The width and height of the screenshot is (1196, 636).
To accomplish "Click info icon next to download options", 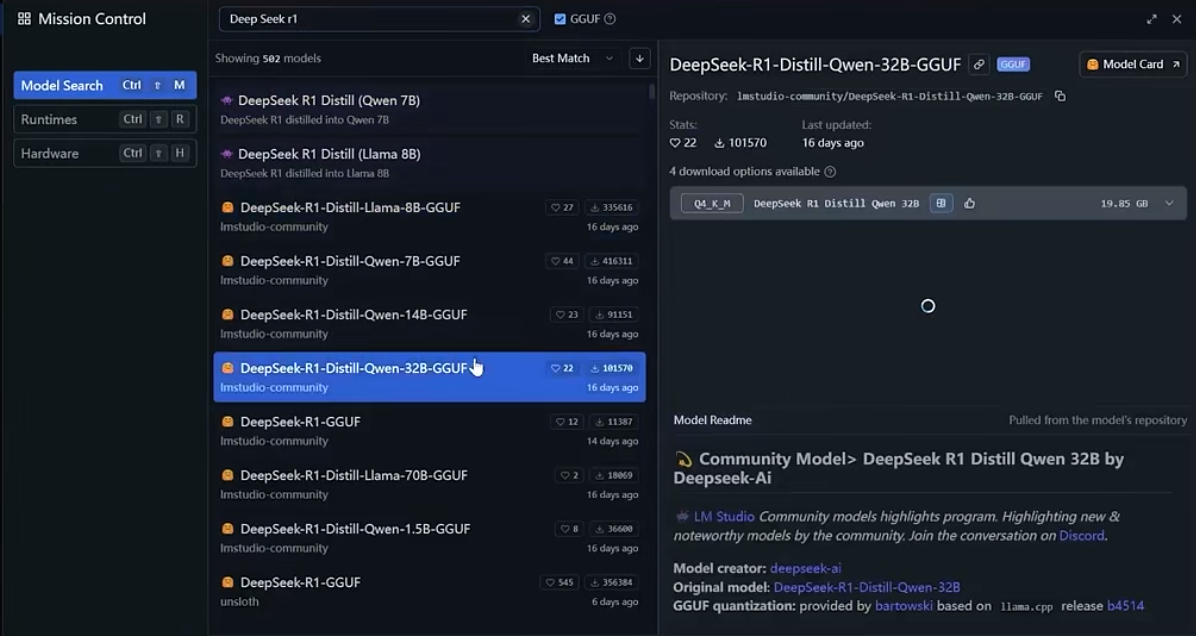I will pos(830,172).
